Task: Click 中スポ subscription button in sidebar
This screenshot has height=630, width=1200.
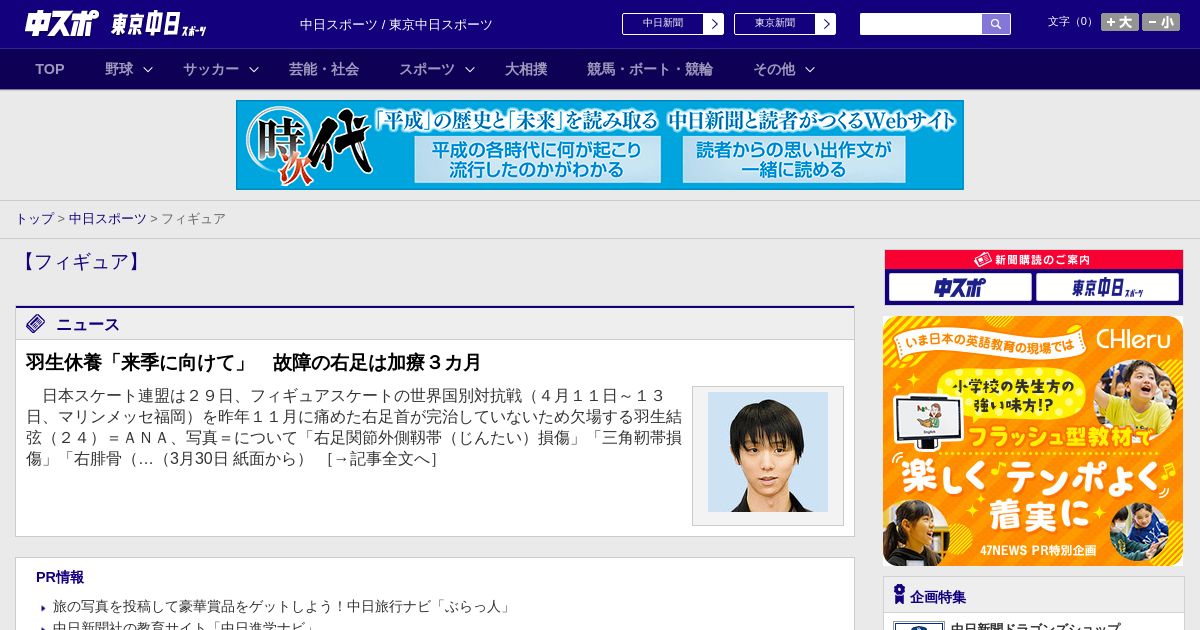Action: 960,287
